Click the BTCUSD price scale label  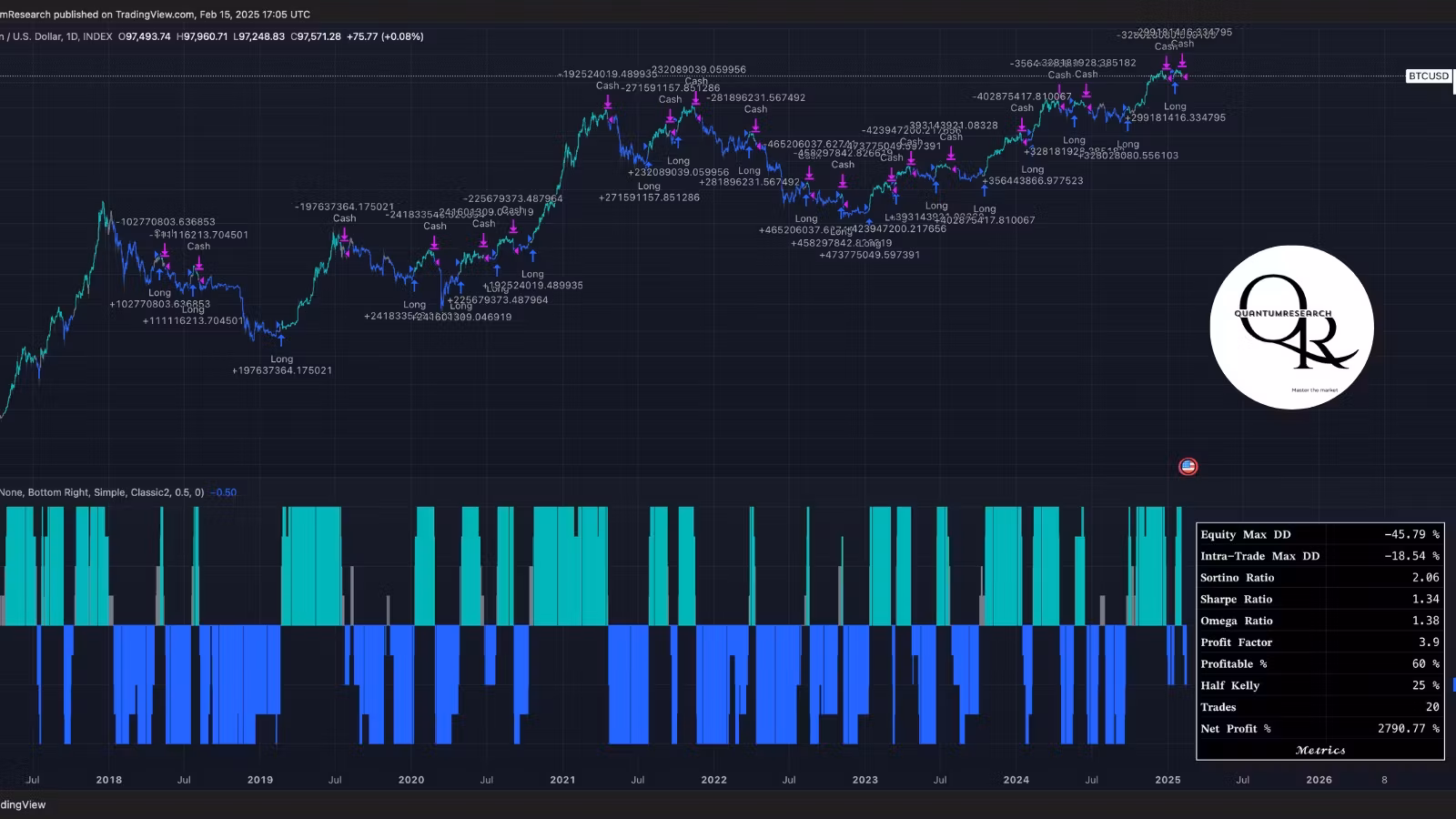[1429, 76]
